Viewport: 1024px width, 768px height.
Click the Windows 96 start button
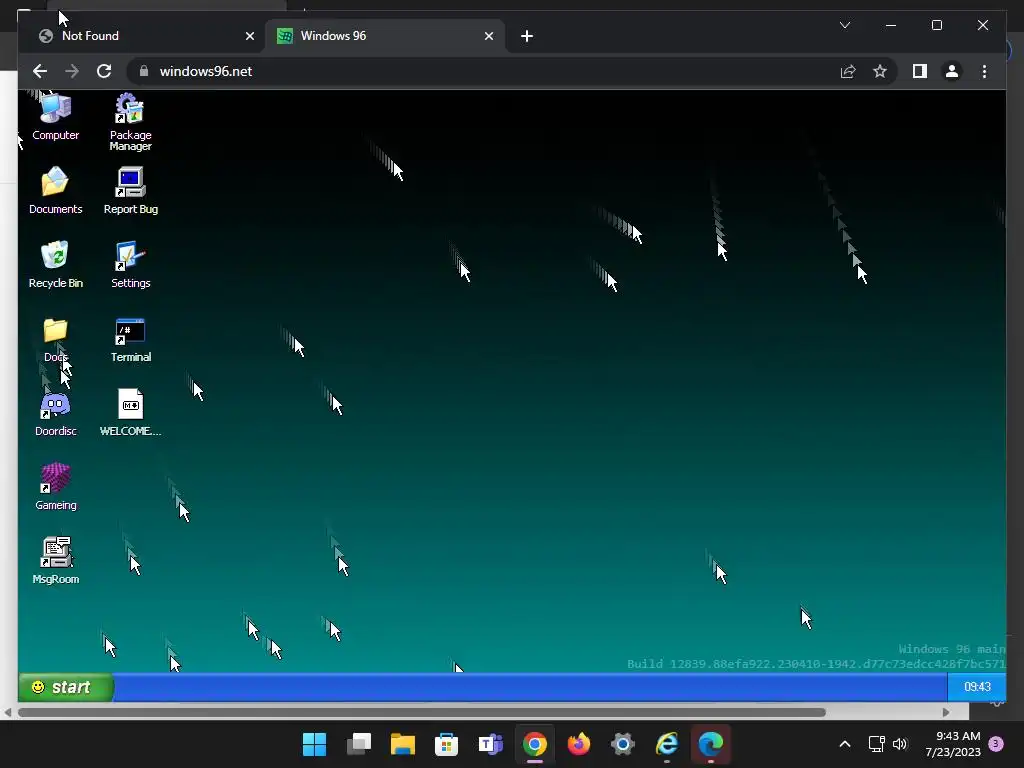[65, 687]
